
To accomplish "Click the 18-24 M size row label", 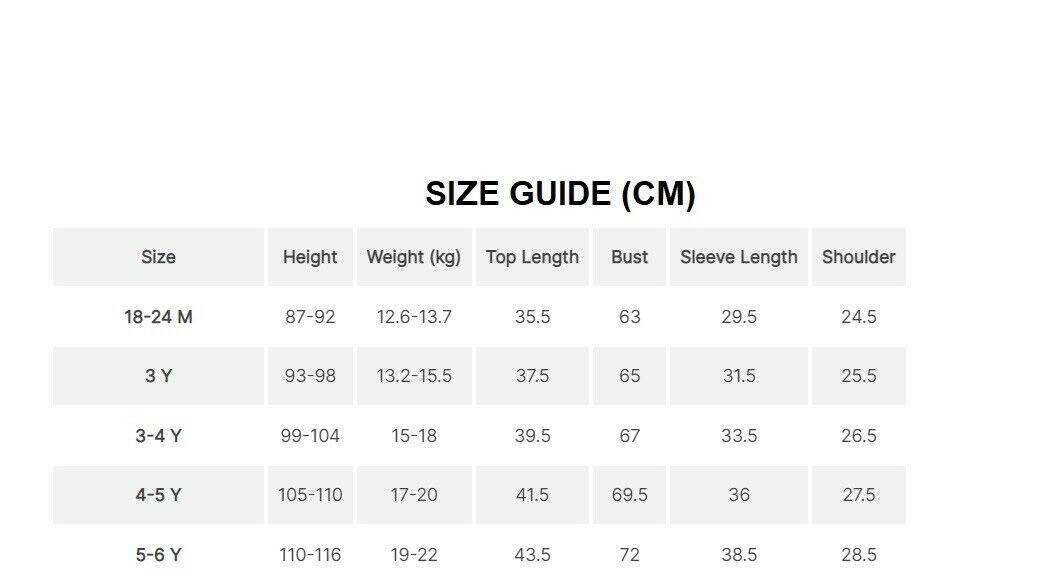I will click(x=158, y=317).
